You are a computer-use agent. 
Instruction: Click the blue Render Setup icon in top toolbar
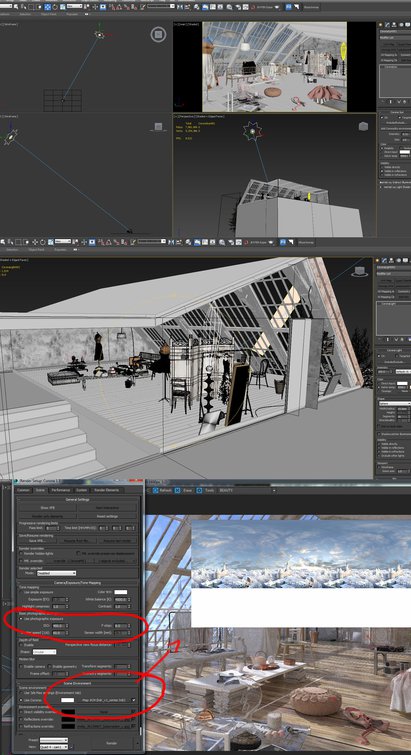tap(289, 7)
